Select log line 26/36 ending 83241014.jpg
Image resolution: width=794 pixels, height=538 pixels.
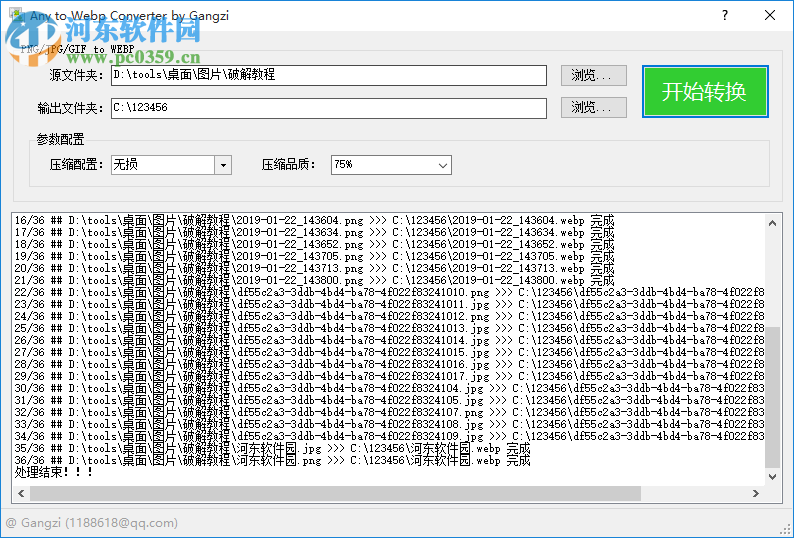click(x=389, y=340)
